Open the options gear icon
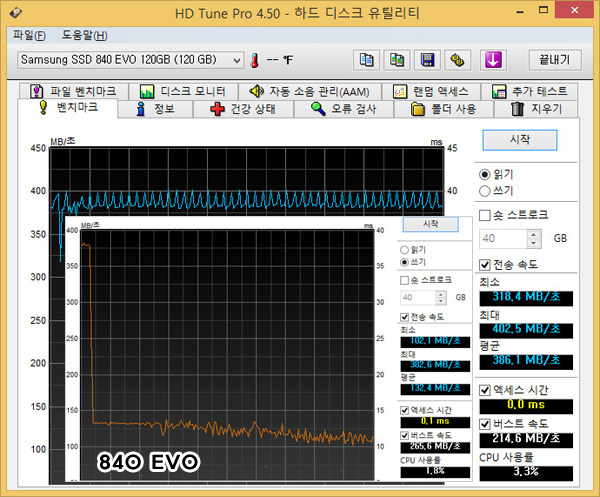 tap(457, 60)
